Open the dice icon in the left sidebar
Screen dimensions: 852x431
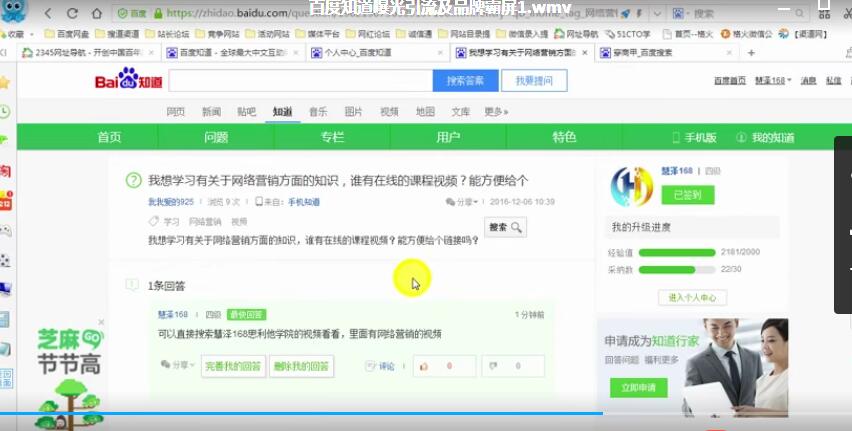[5, 260]
